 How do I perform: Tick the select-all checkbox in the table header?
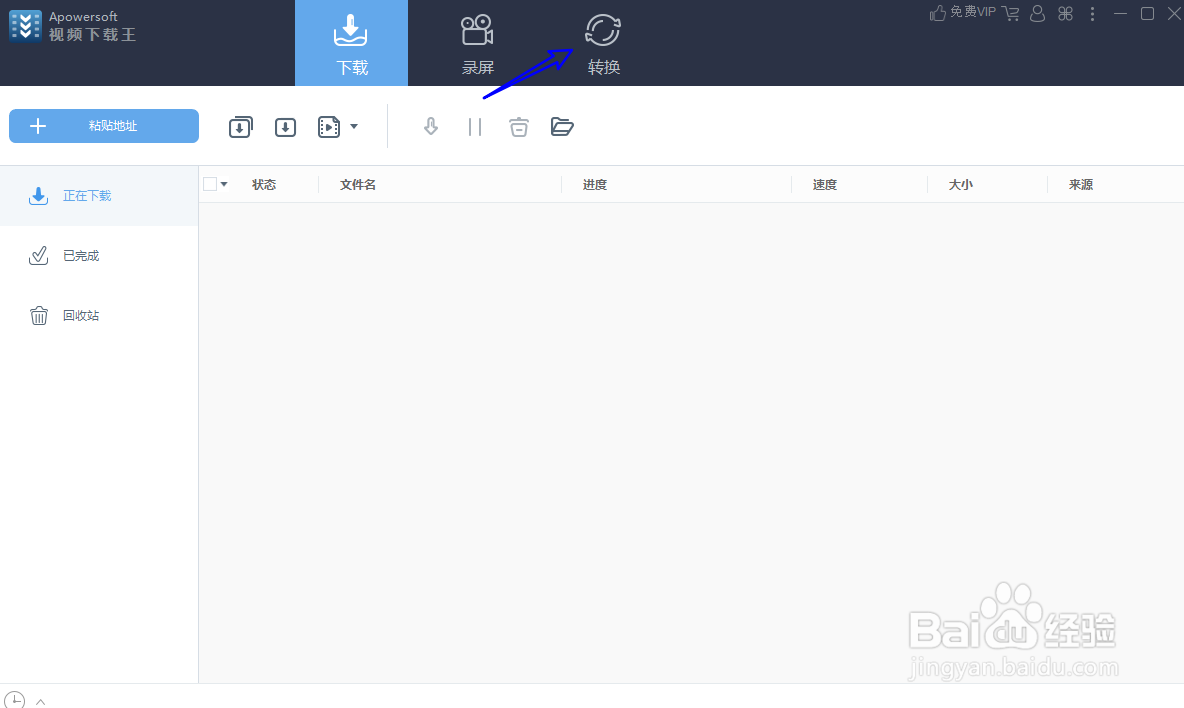pos(210,184)
